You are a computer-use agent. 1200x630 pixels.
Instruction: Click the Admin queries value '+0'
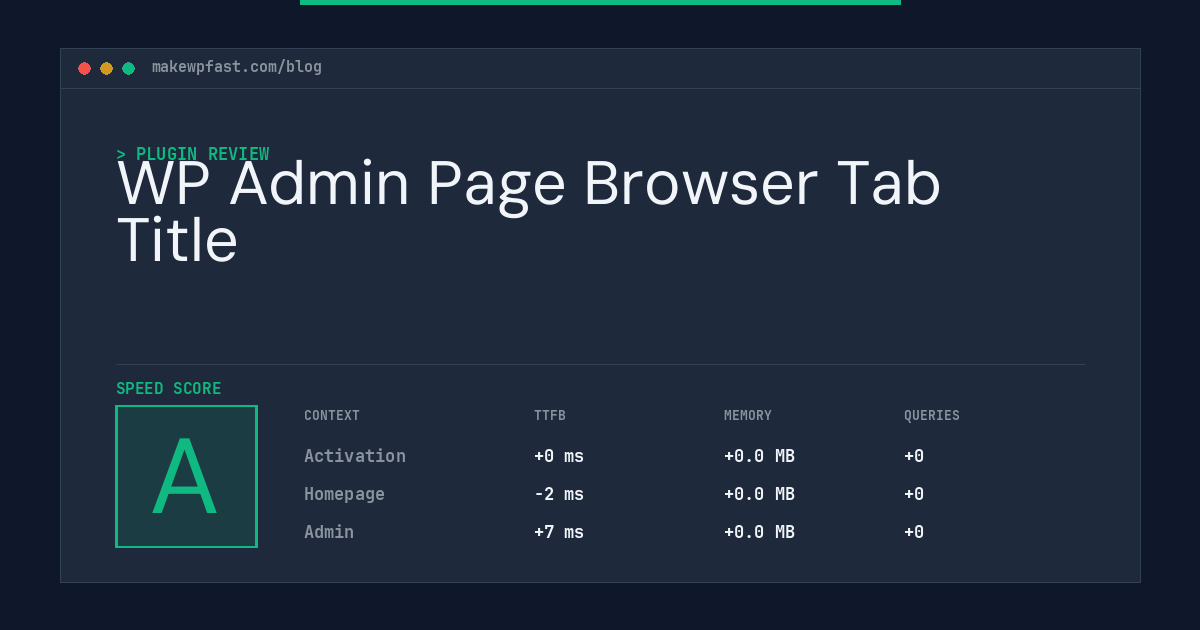tap(914, 532)
